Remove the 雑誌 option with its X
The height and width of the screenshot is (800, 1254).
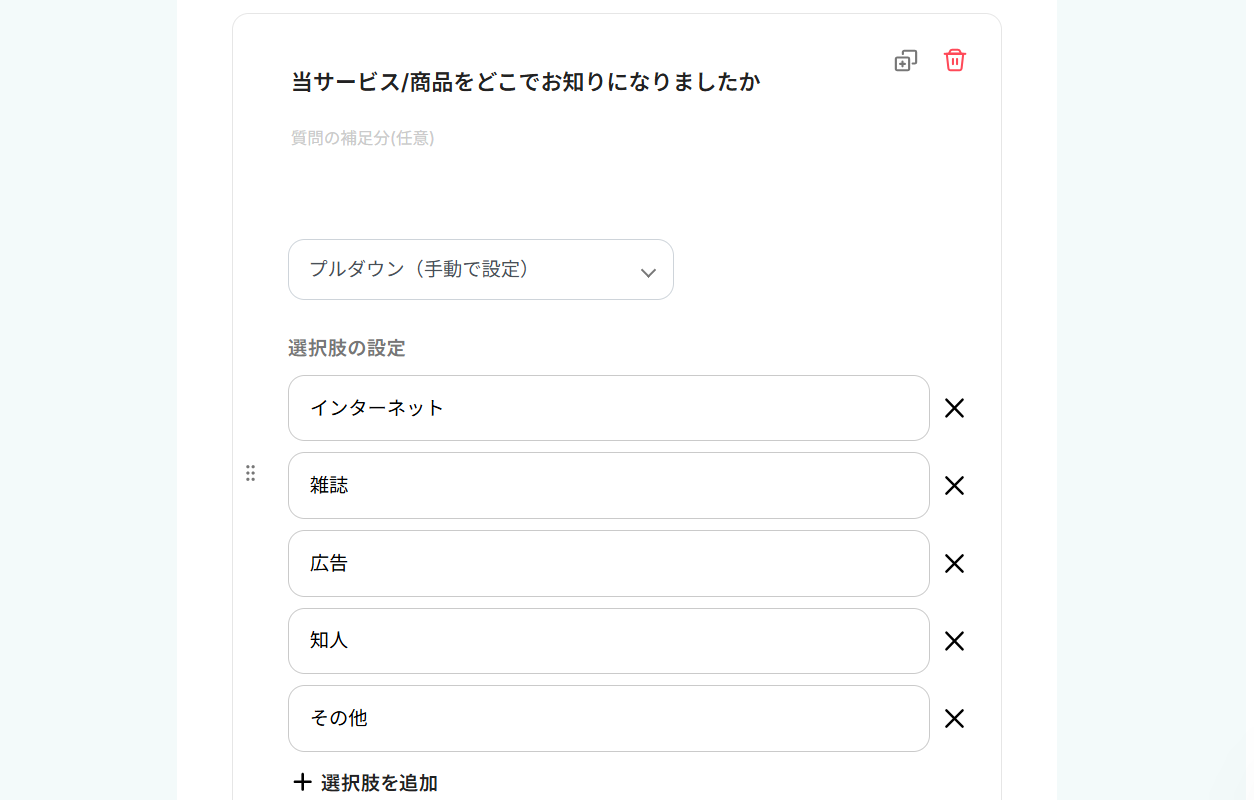[955, 486]
